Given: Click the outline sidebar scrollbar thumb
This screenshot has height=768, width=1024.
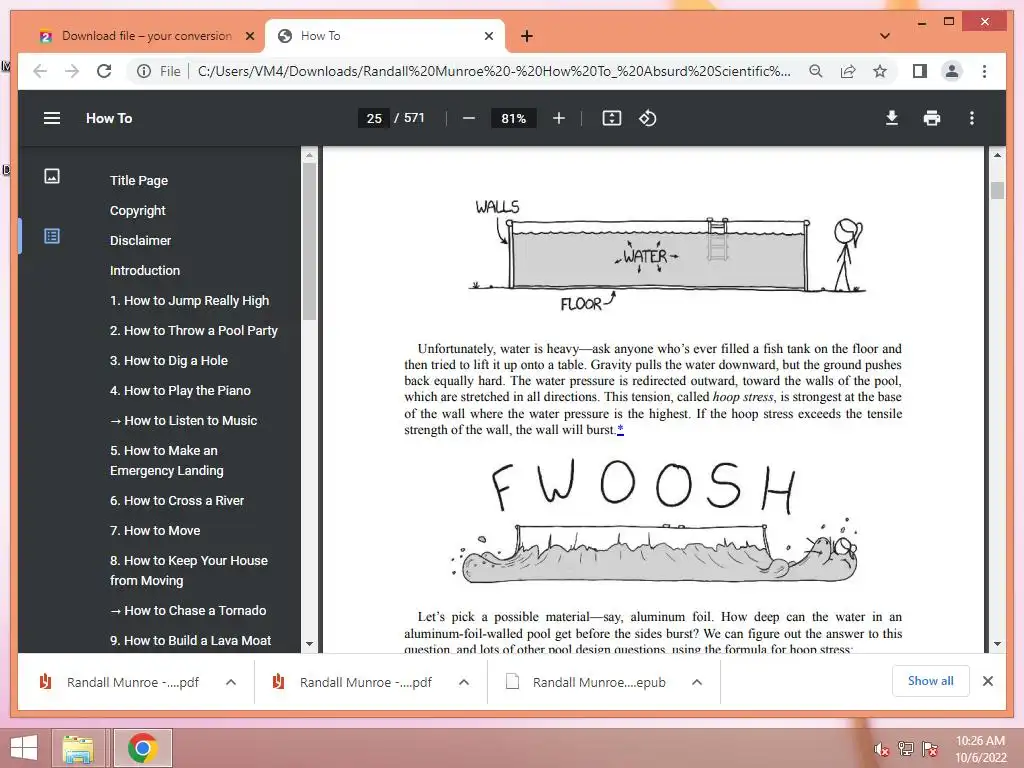Looking at the screenshot, I should coord(310,241).
